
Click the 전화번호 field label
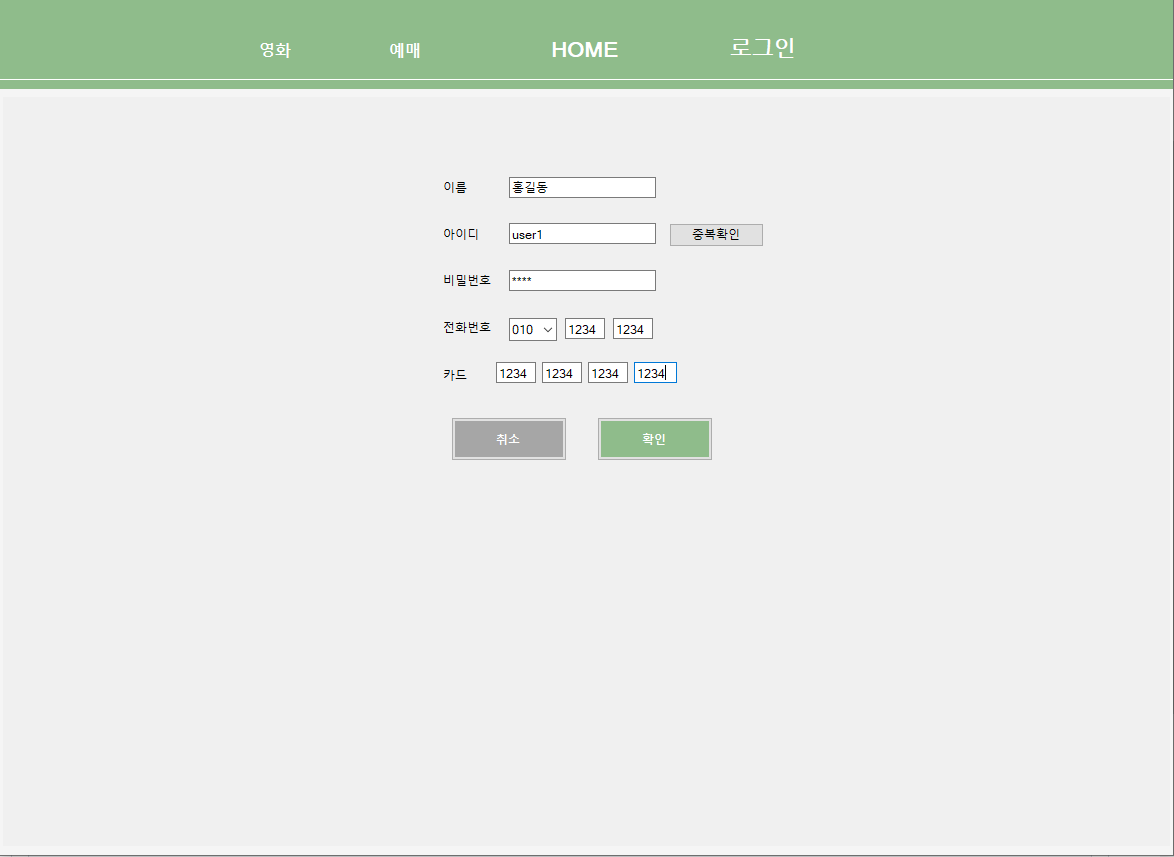coord(467,327)
